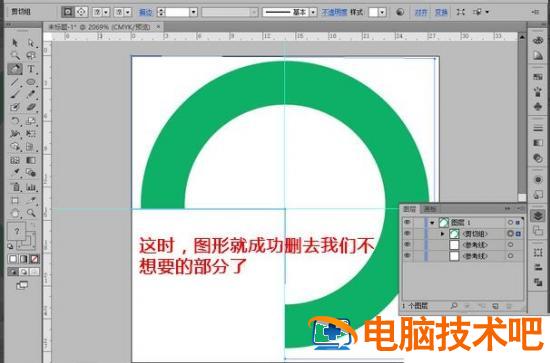Switch to Layers tab (图层)
This screenshot has height=363, width=550.
[x=409, y=209]
